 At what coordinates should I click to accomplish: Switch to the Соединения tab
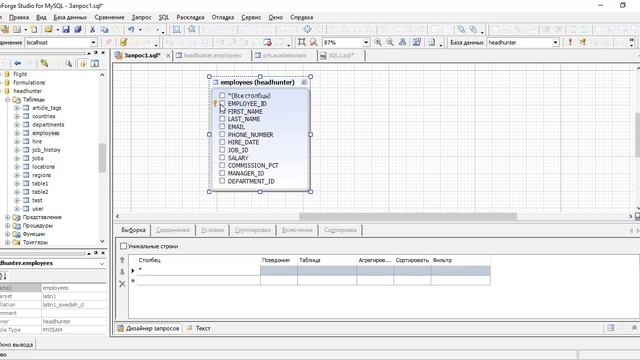coord(173,230)
